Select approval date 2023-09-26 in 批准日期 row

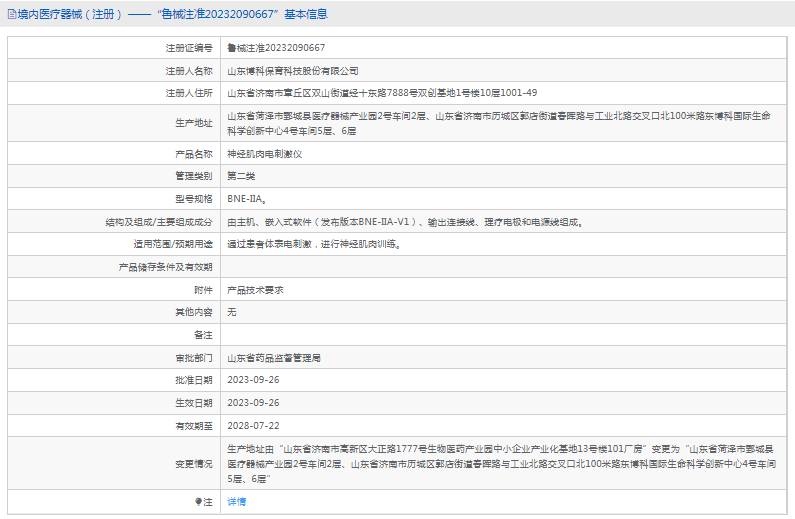point(253,380)
